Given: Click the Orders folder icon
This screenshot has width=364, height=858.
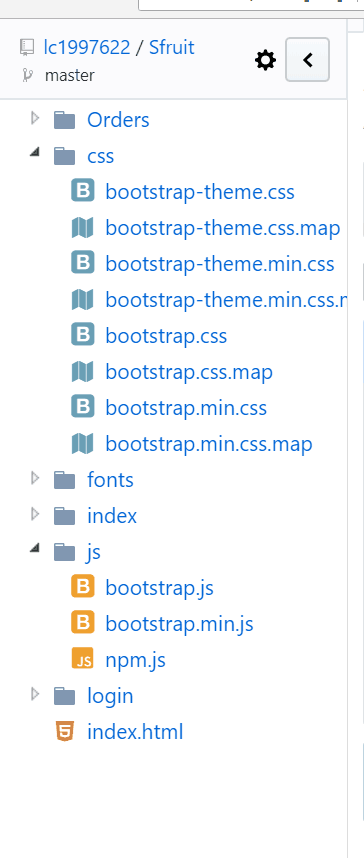Looking at the screenshot, I should [x=65, y=120].
